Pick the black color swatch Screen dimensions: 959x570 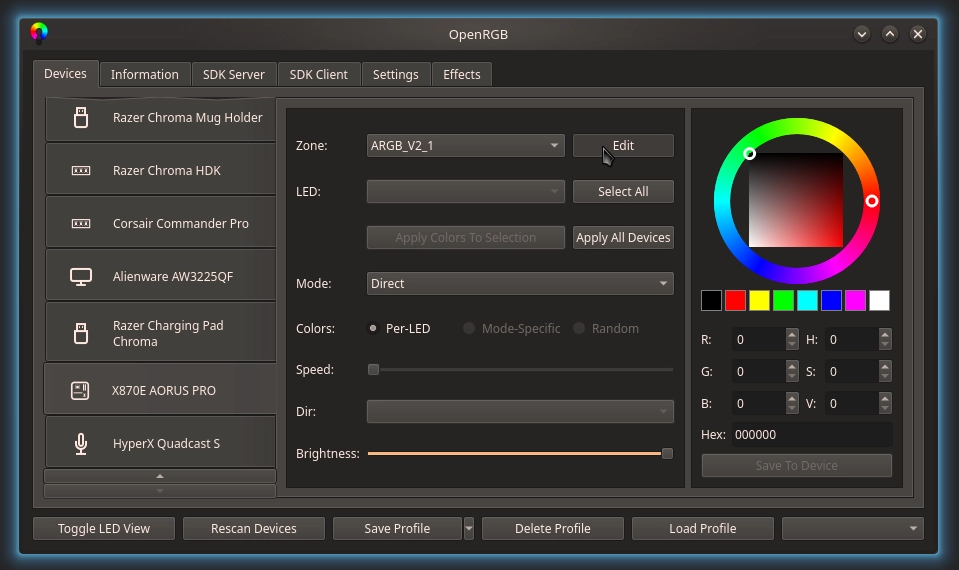(x=711, y=300)
